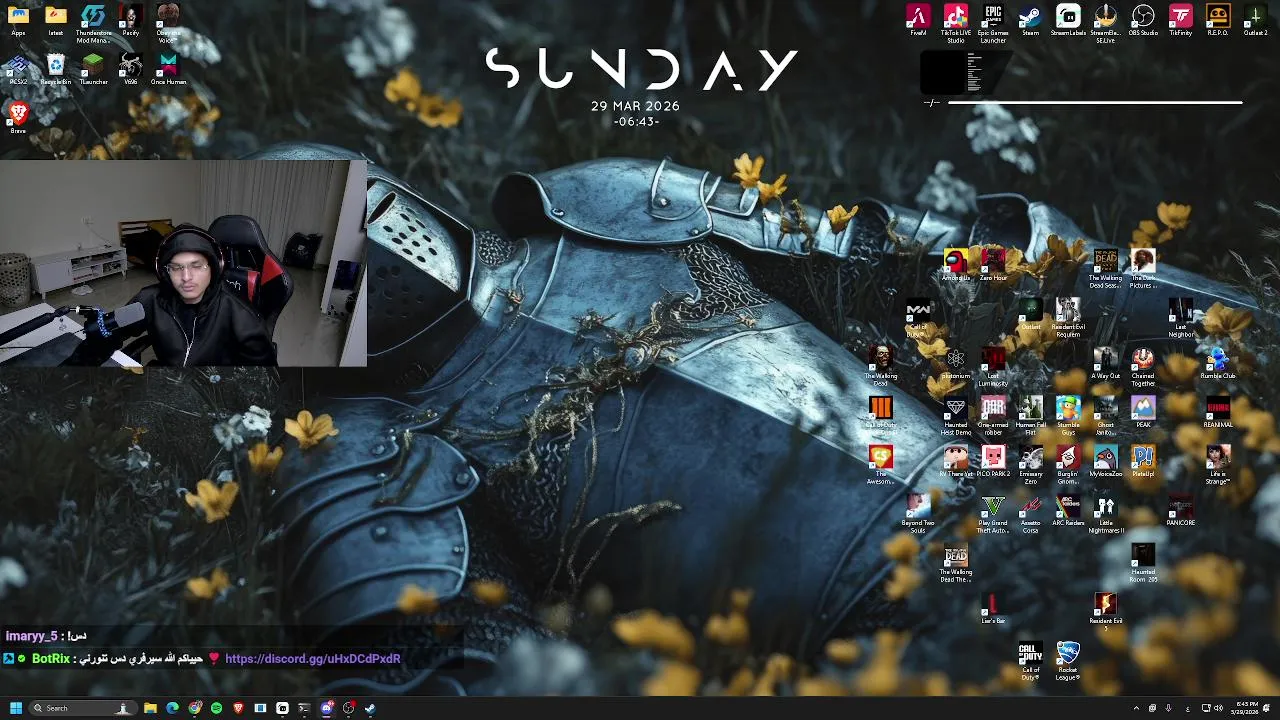Launch Little Nightmares II shortcut
1280x720 pixels.
click(1105, 514)
